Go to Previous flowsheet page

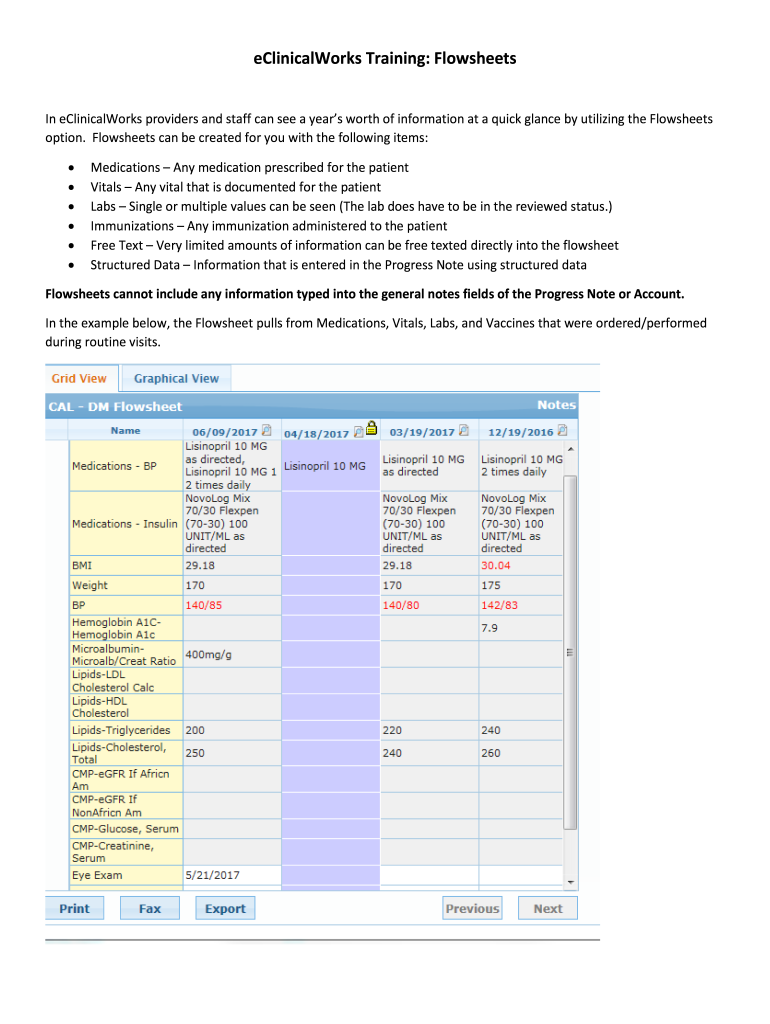point(472,908)
